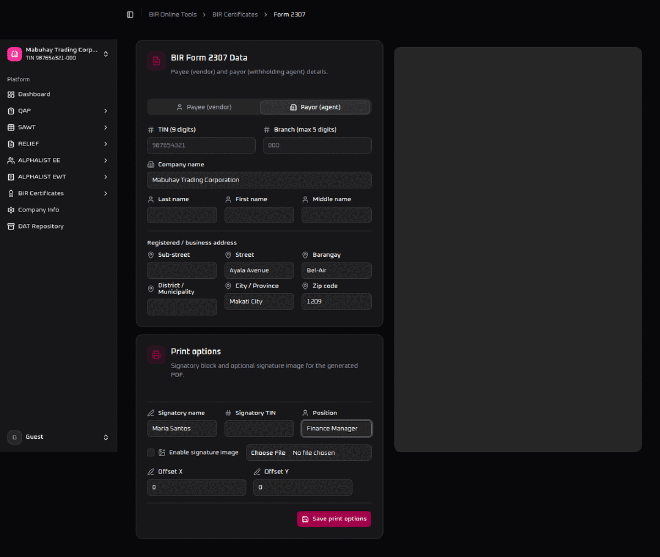The image size is (660, 557).
Task: Click the pin icon beside Zip code
Action: tap(305, 286)
